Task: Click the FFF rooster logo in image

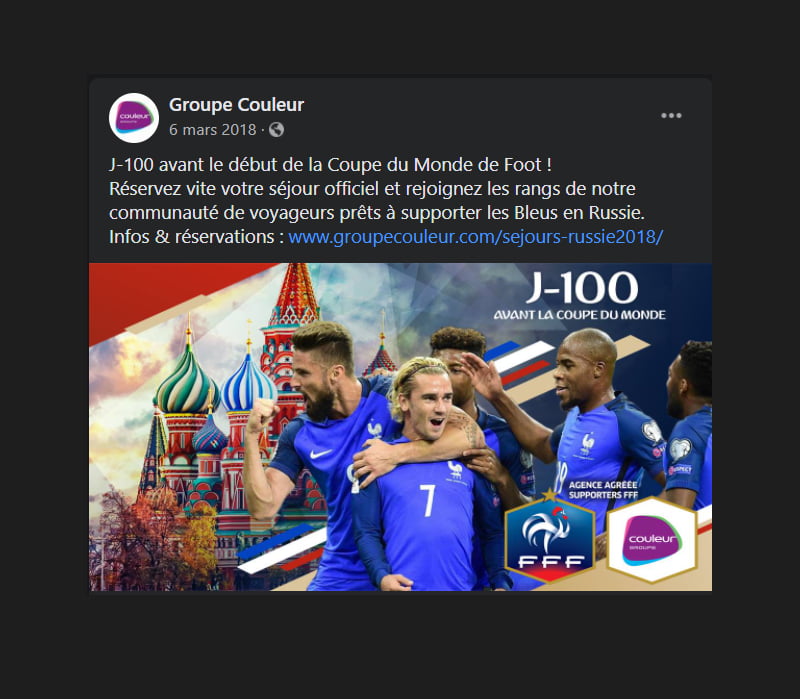Action: point(550,537)
